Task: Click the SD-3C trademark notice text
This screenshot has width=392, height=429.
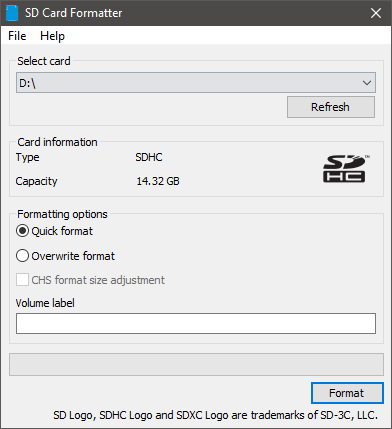Action: tap(215, 415)
